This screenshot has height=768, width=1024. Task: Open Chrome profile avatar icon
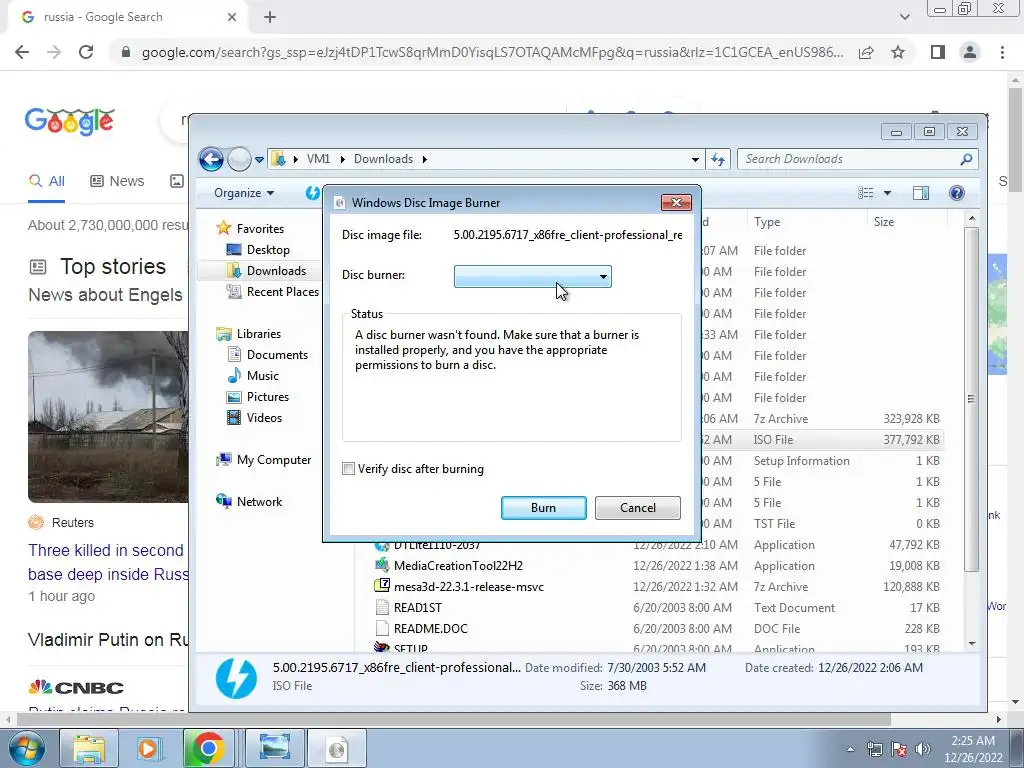[x=970, y=52]
